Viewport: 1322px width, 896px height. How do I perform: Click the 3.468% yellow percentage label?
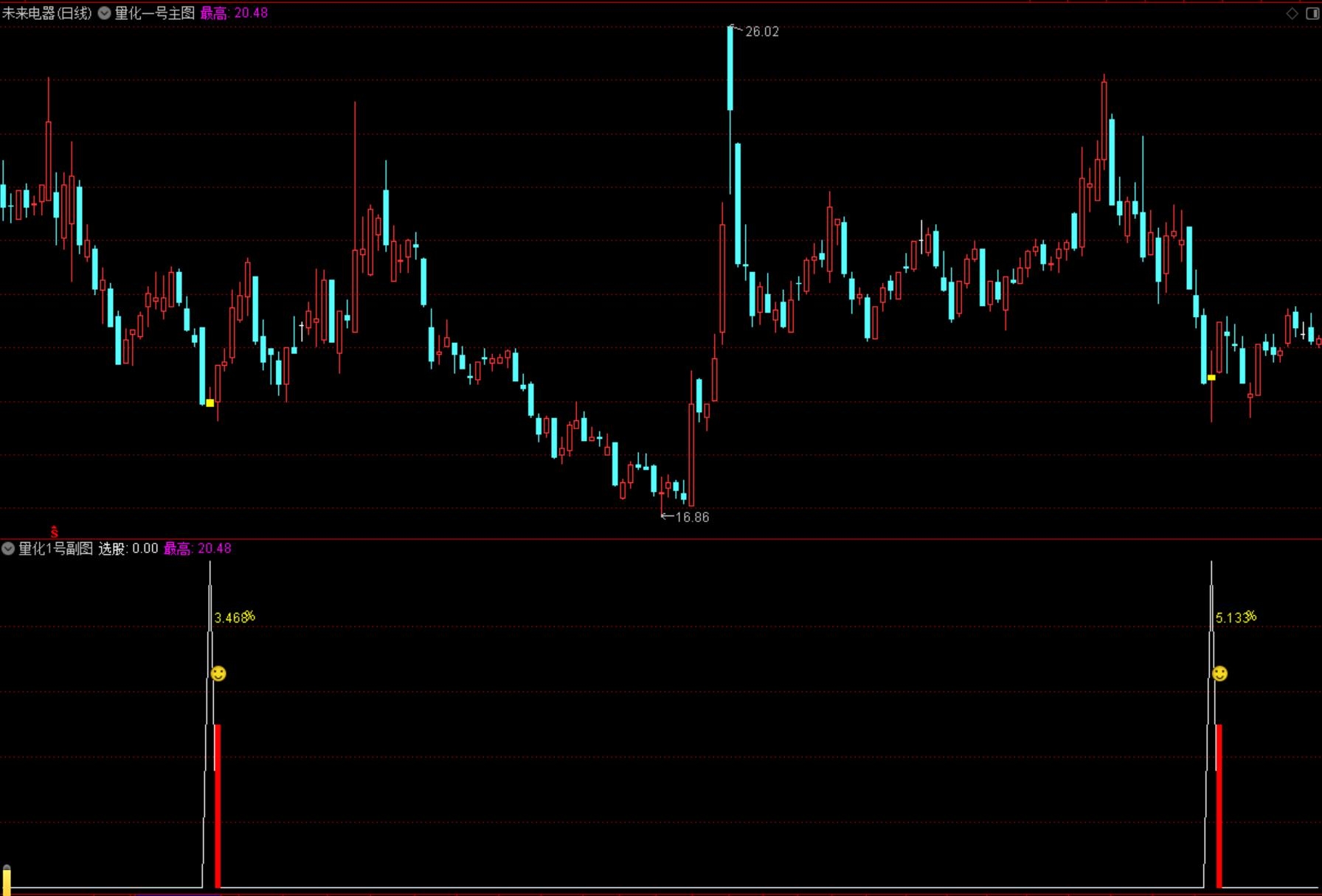(235, 617)
